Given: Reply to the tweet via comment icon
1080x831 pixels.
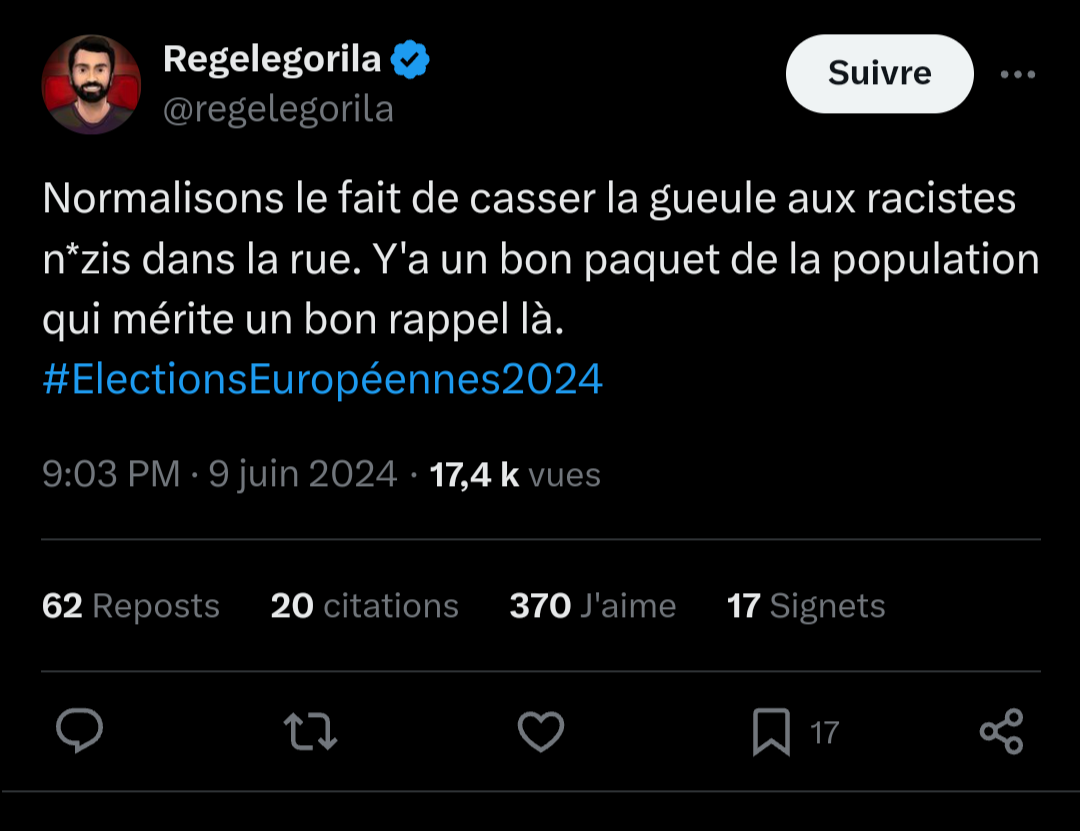Looking at the screenshot, I should tap(79, 731).
